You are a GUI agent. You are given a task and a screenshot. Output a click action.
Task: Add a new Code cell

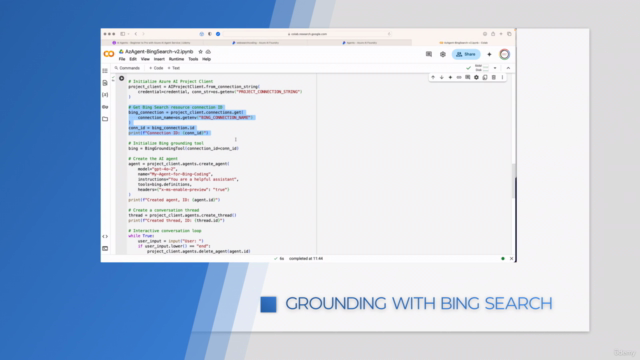pos(156,68)
